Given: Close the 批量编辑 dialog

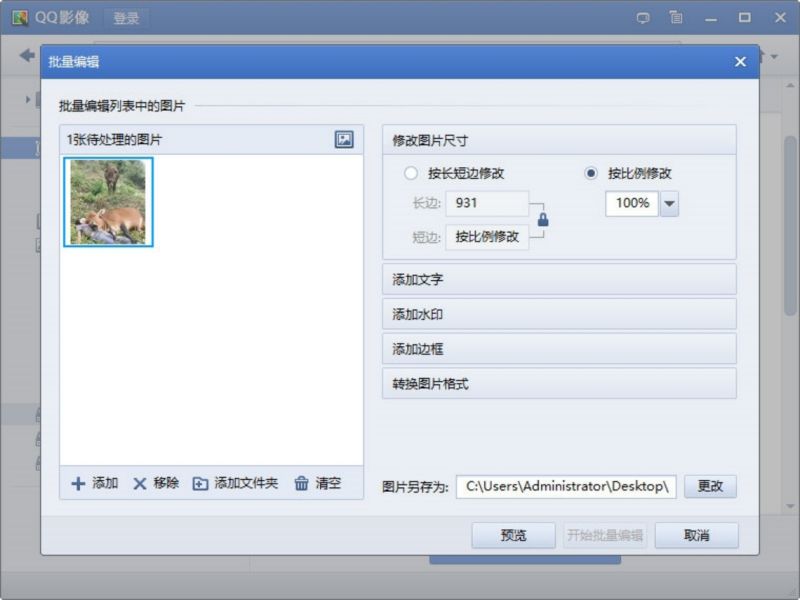Looking at the screenshot, I should 740,62.
